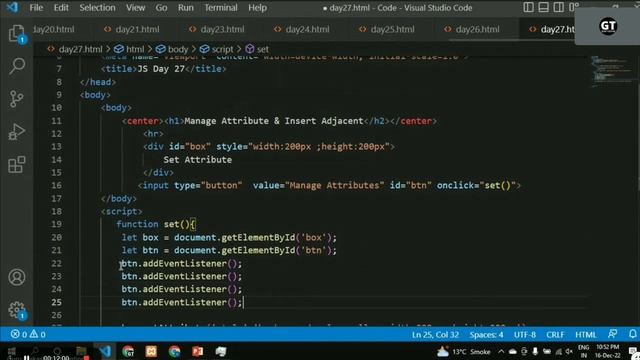
Task: Click the code minimap overview
Action: pyautogui.click(x=612, y=71)
